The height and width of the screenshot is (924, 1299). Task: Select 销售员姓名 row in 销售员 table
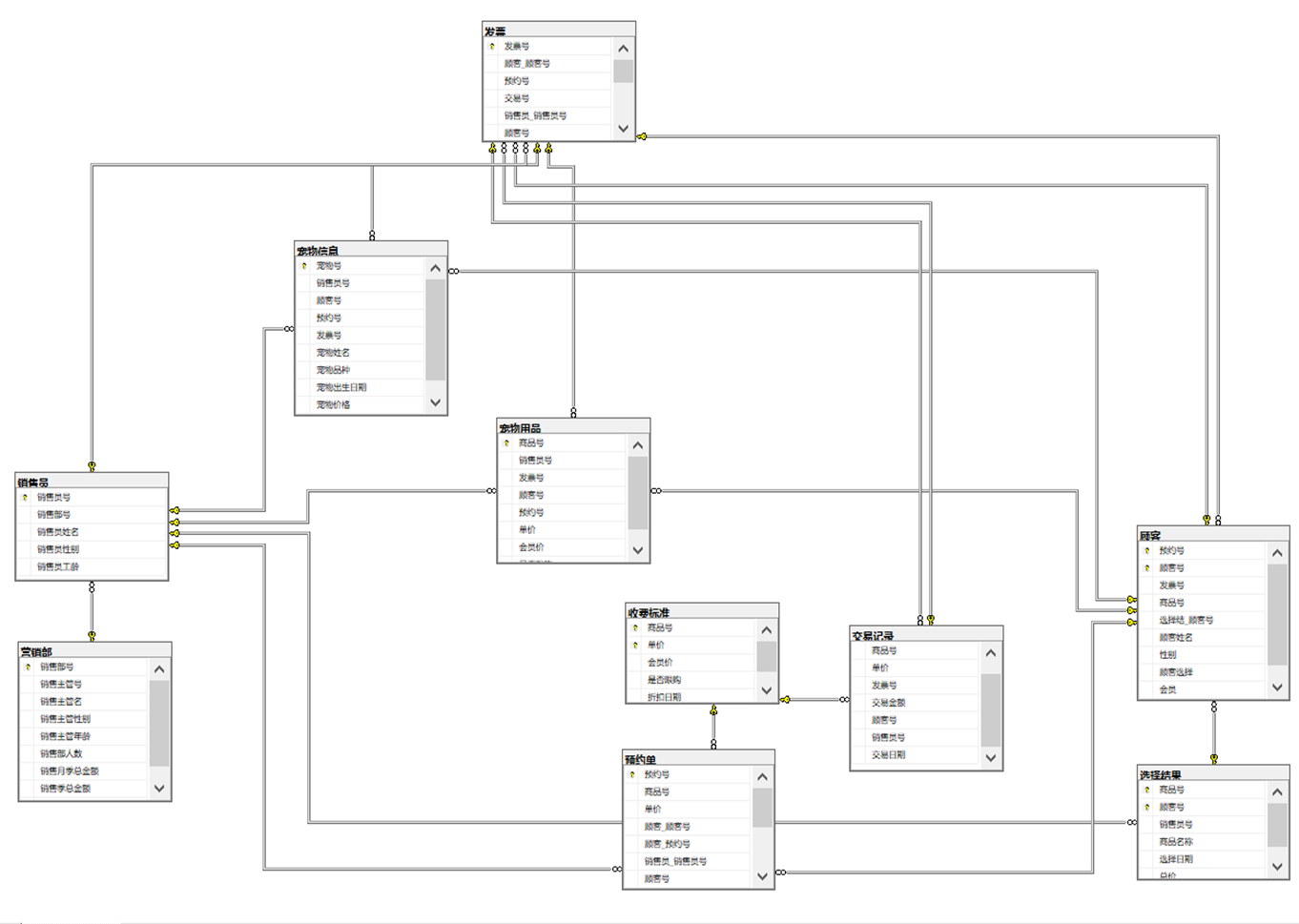tap(93, 532)
